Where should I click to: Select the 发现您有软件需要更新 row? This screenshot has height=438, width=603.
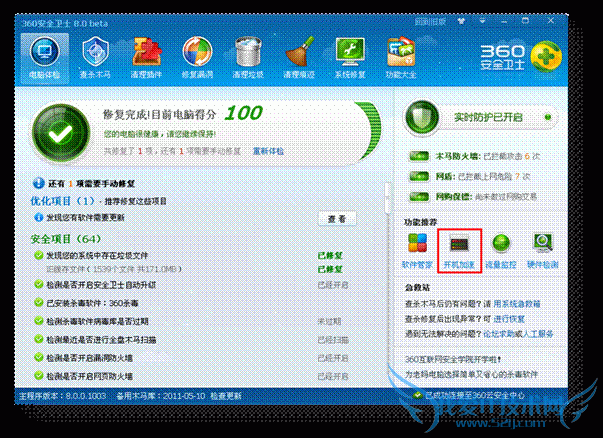point(194,218)
